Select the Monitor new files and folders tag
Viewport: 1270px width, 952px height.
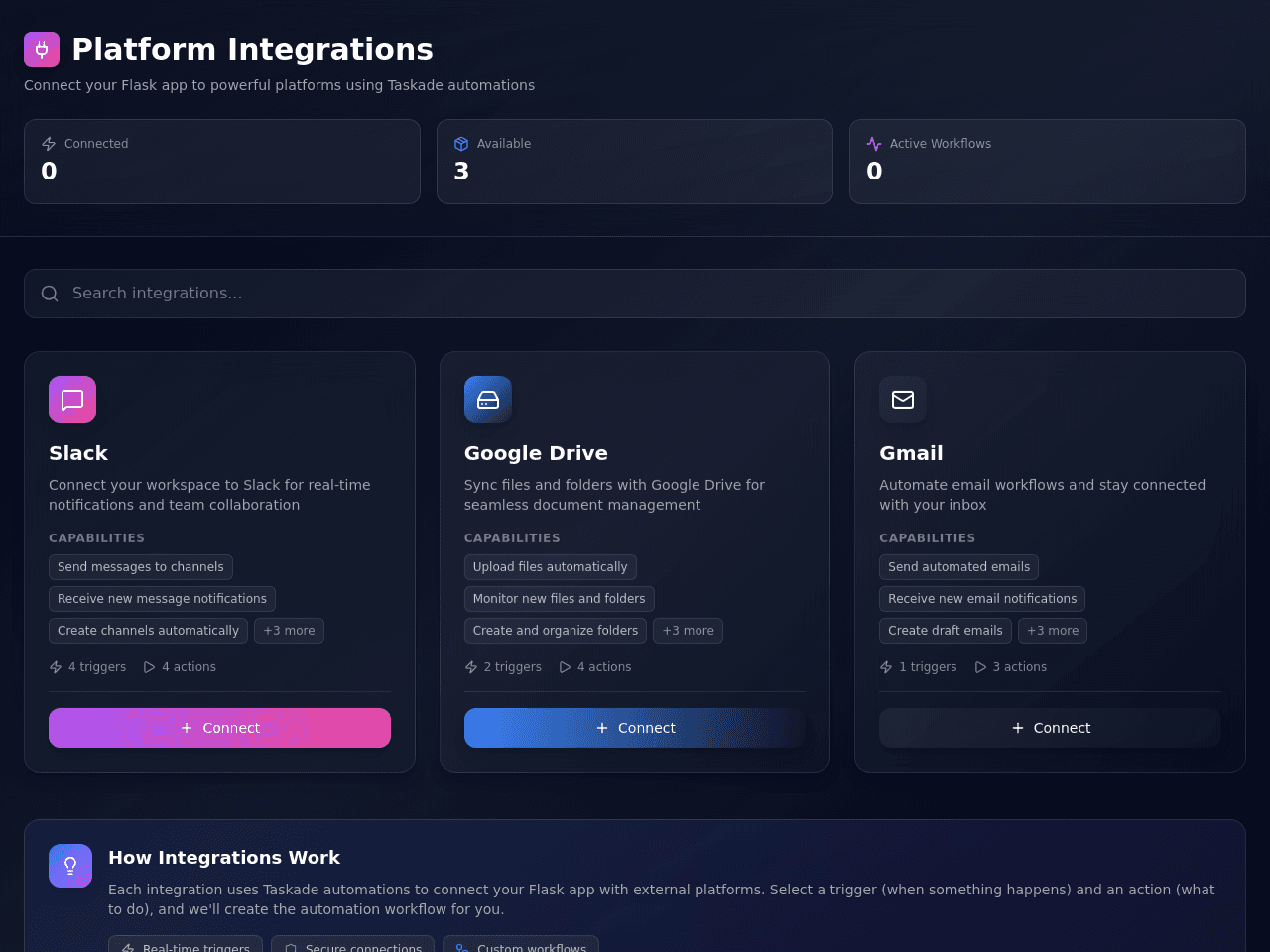[560, 599]
